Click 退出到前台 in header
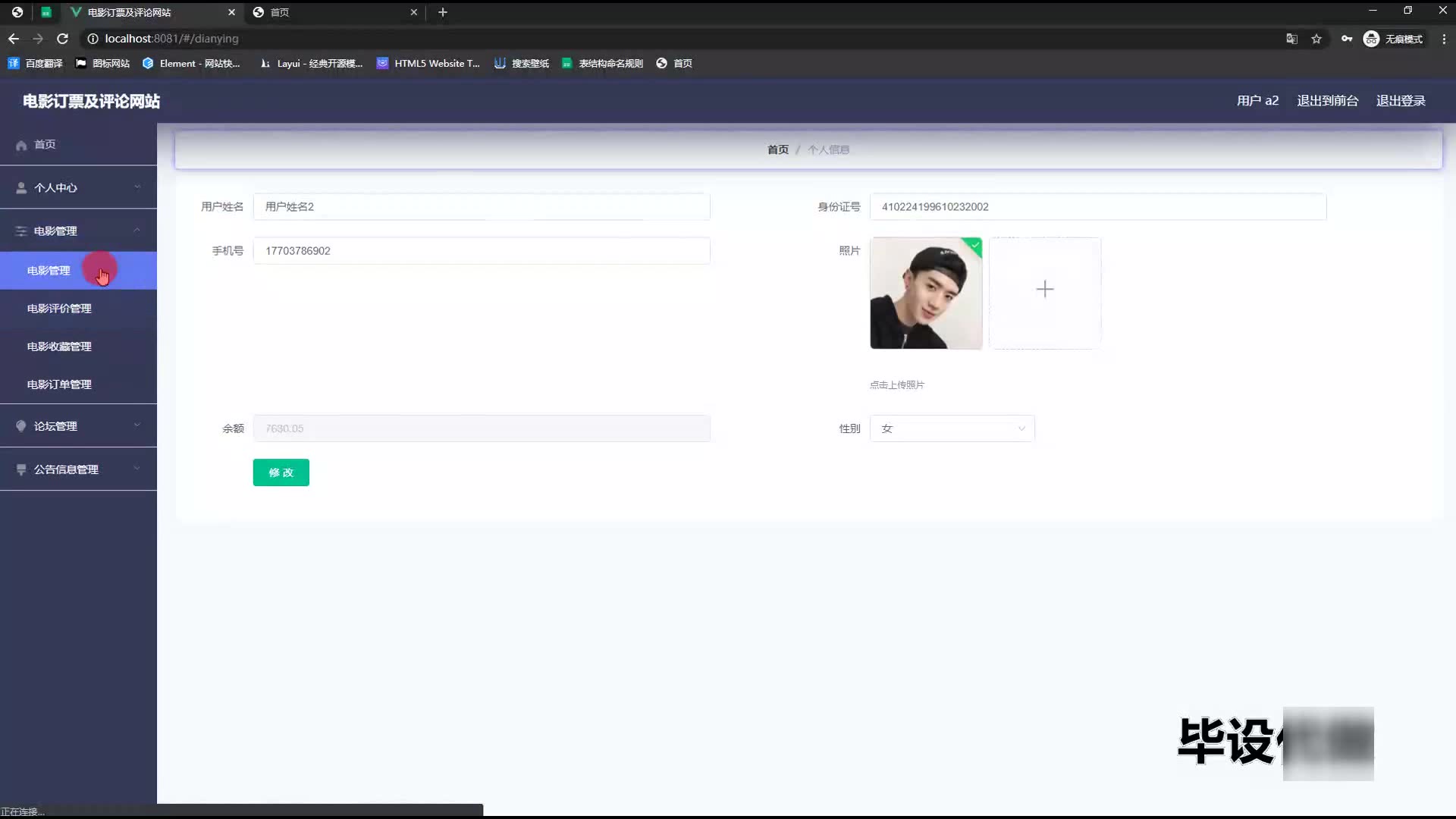 (1327, 101)
